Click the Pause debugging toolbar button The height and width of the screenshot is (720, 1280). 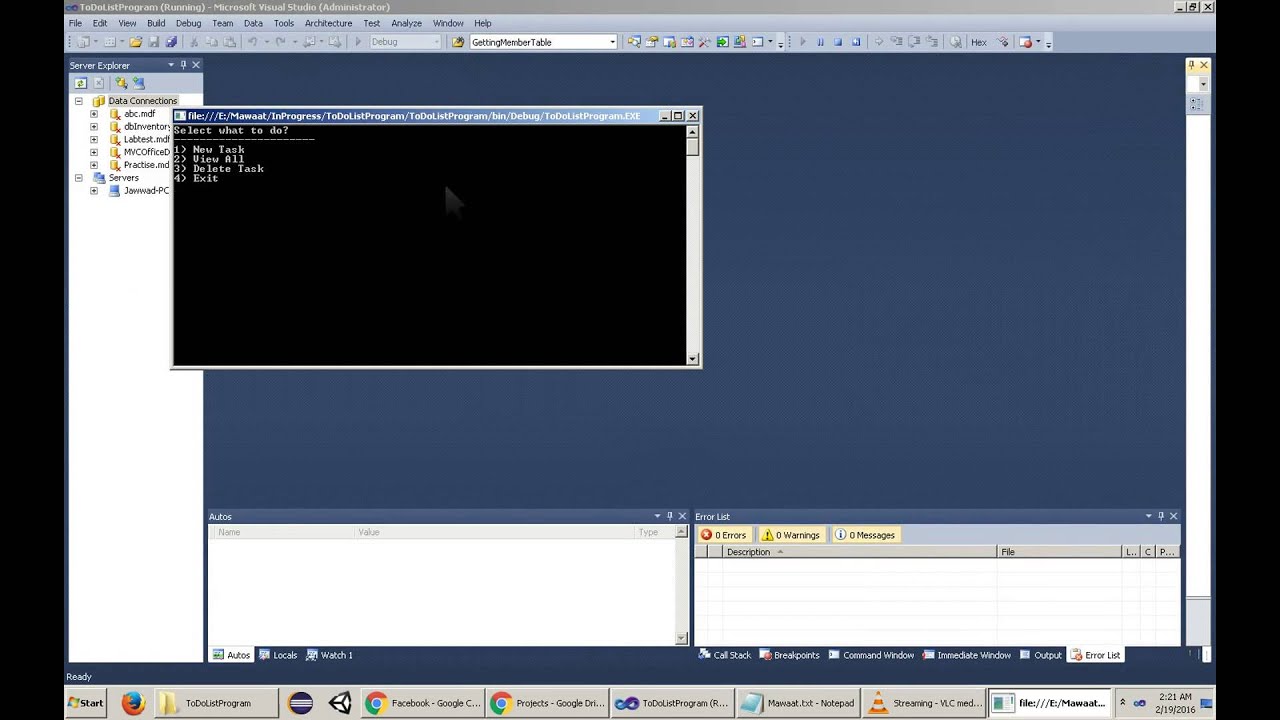tap(820, 42)
